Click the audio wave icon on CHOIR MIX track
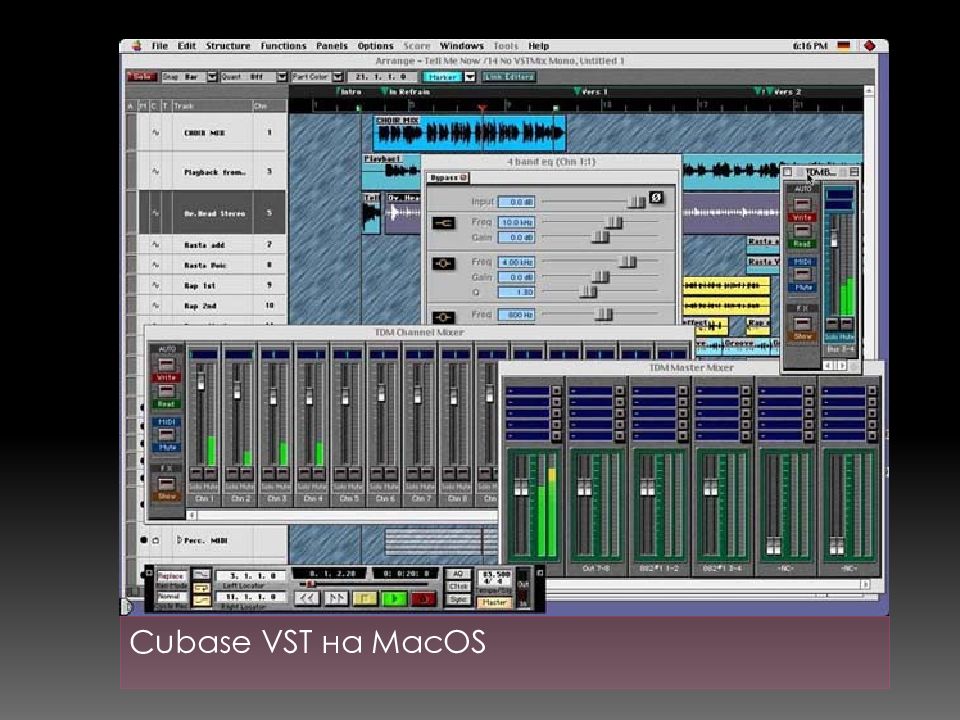960x720 pixels. (156, 133)
